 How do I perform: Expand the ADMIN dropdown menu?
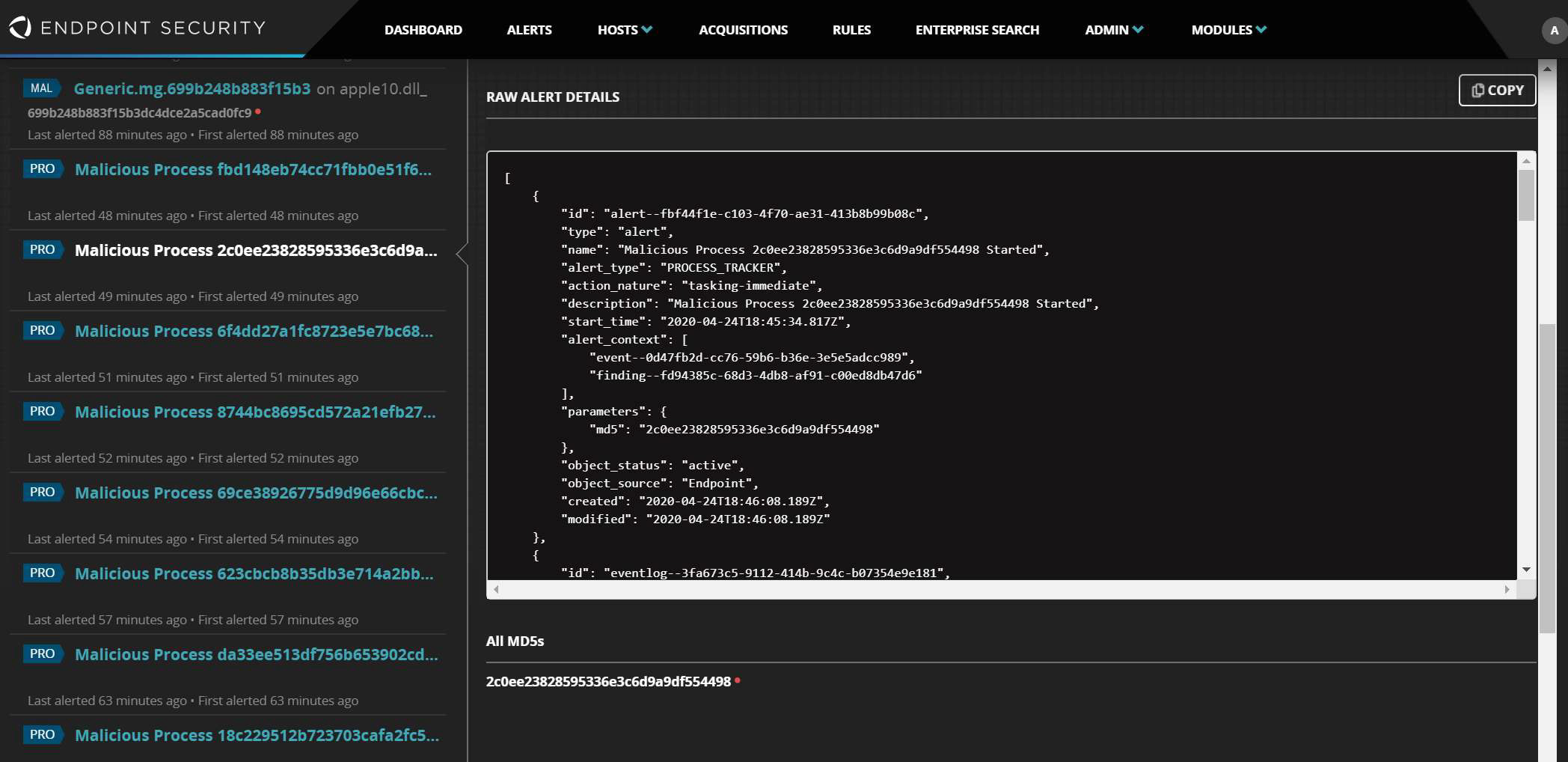[x=1114, y=30]
